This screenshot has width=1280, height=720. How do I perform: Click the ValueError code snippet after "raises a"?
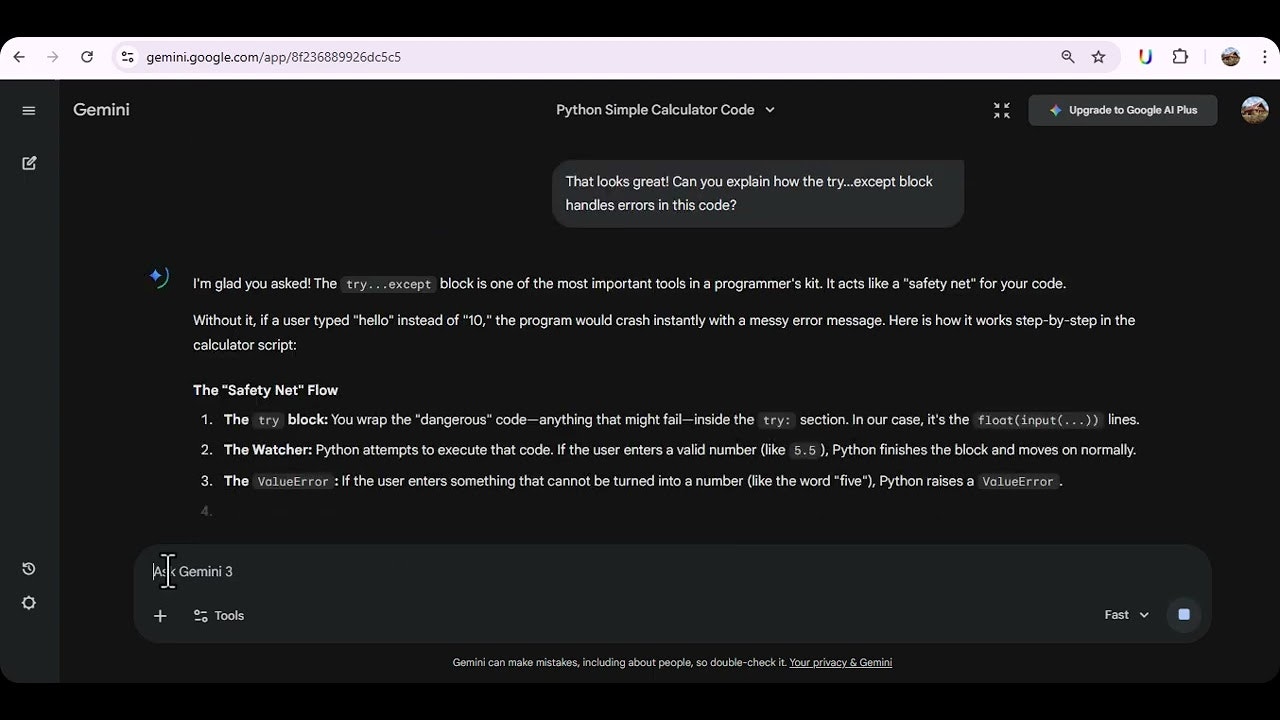[x=1017, y=482]
